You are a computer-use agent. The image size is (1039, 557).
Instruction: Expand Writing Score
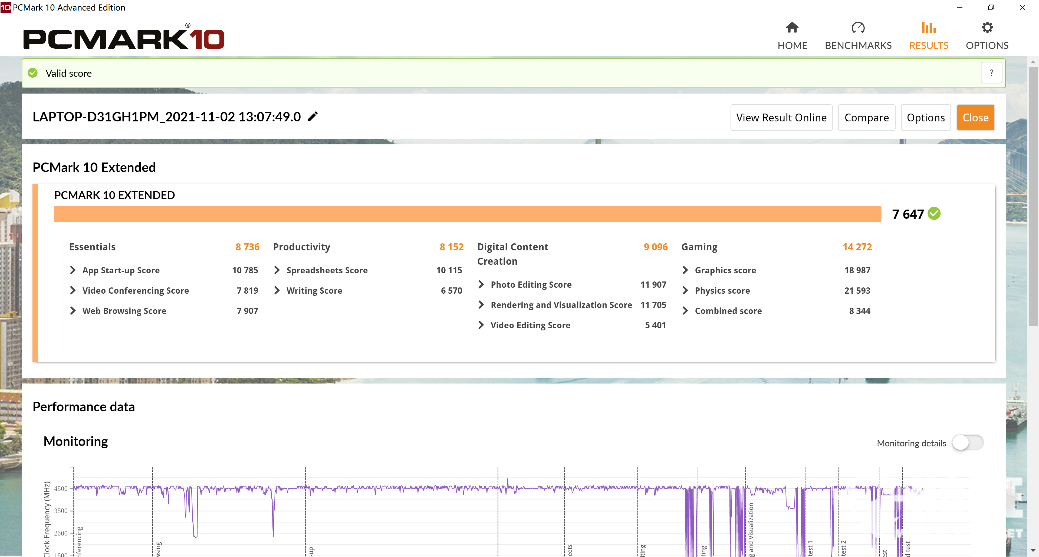click(277, 290)
